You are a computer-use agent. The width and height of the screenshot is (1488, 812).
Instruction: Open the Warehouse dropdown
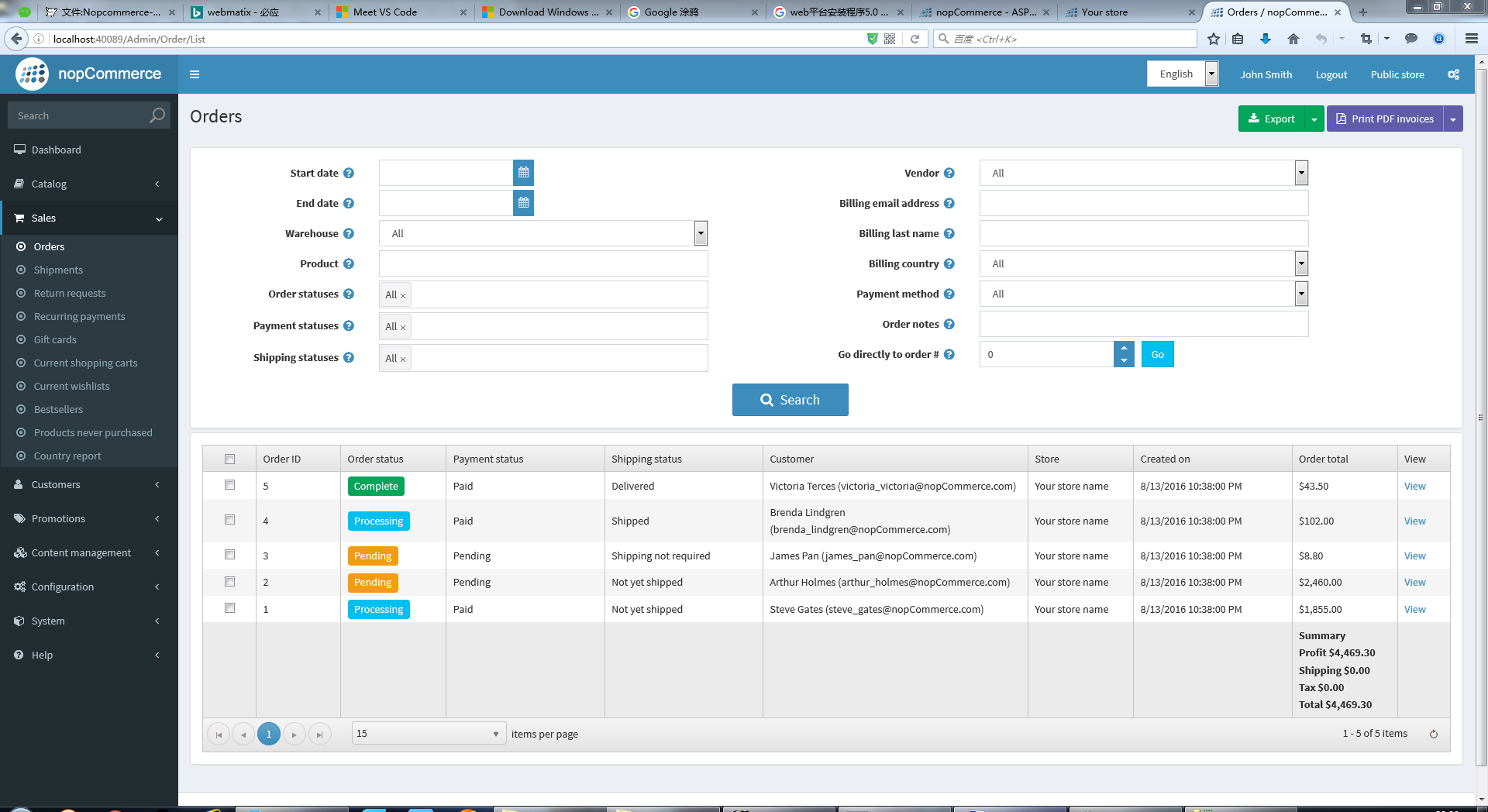point(701,233)
